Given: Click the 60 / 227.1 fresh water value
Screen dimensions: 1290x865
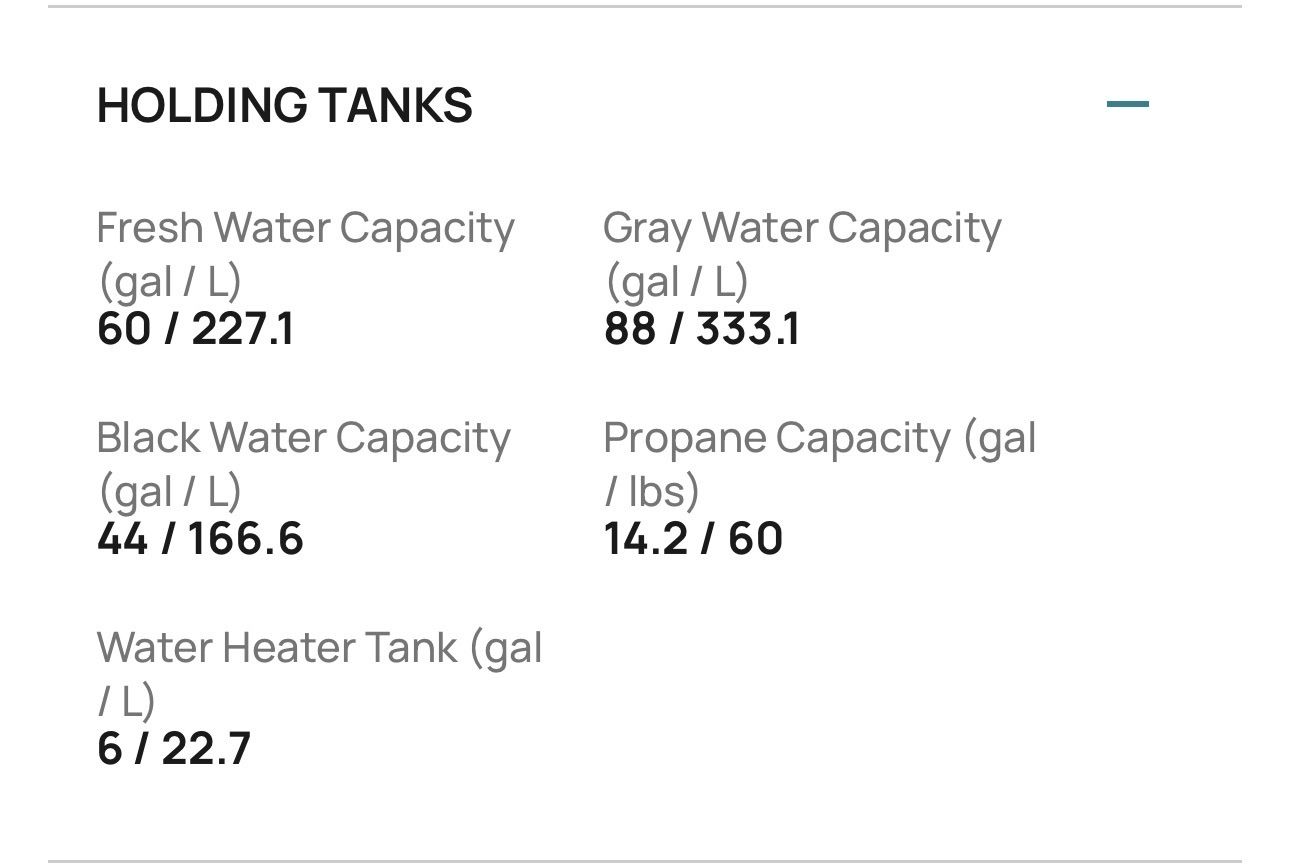Looking at the screenshot, I should [196, 330].
